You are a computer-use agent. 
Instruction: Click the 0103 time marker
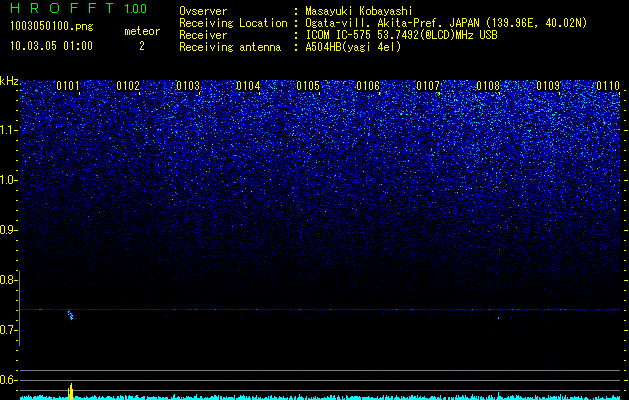point(188,86)
